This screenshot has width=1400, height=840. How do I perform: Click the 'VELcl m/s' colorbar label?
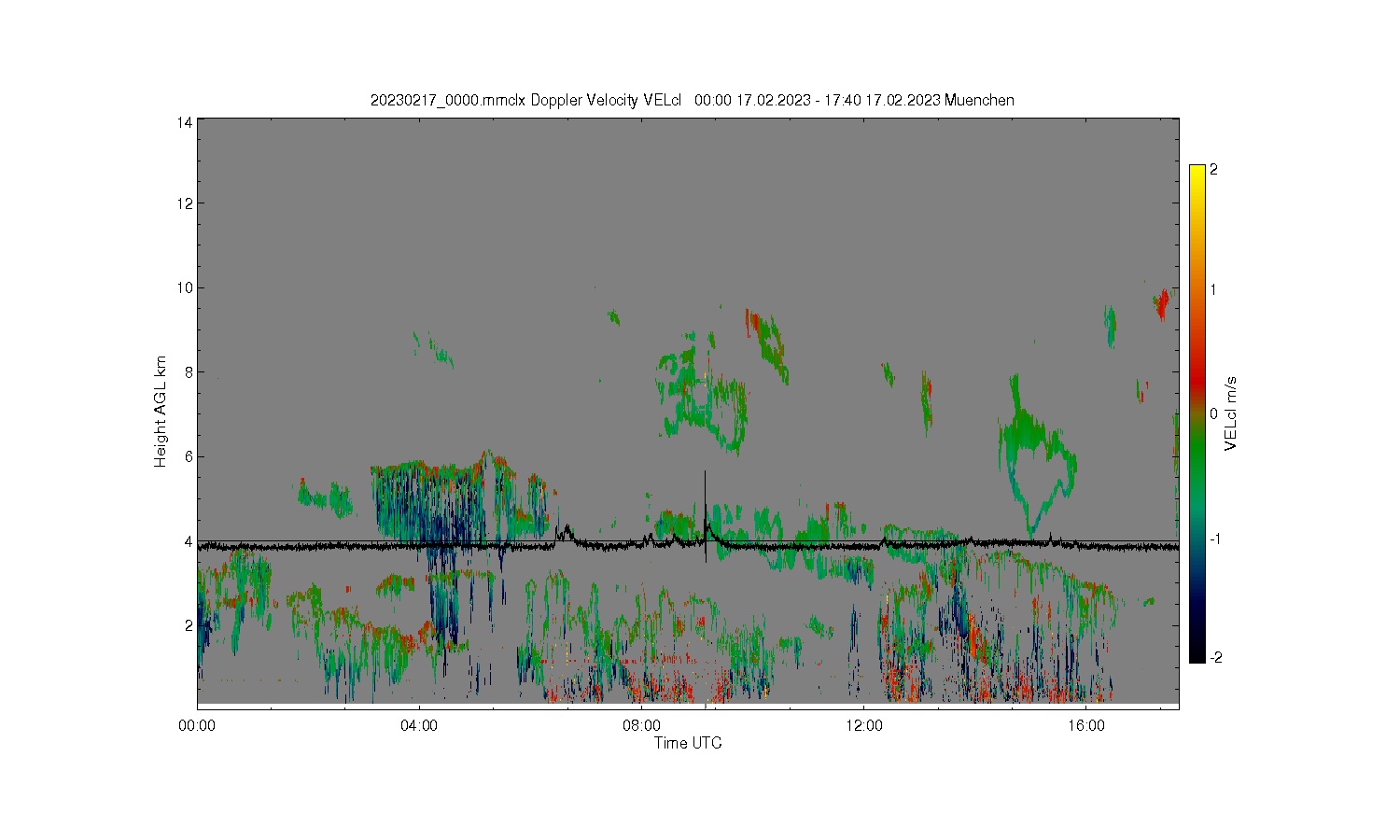[x=1231, y=413]
